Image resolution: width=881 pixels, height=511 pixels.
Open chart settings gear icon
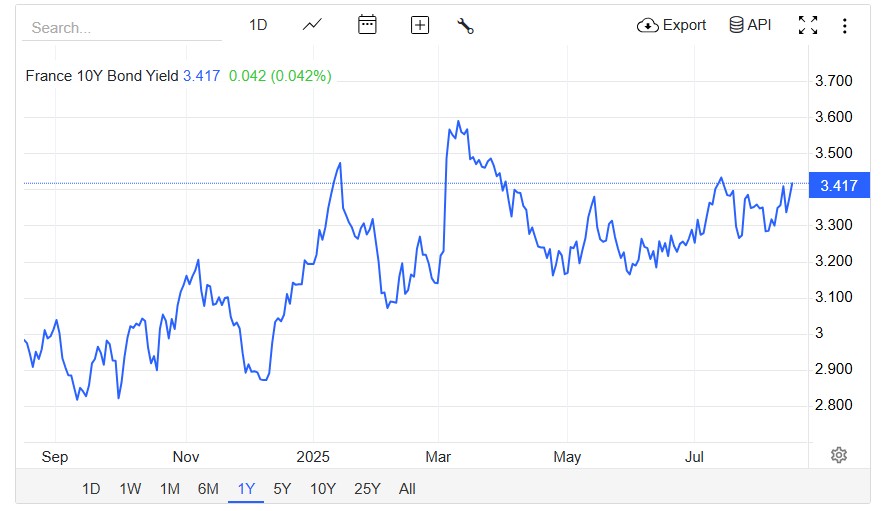(839, 455)
